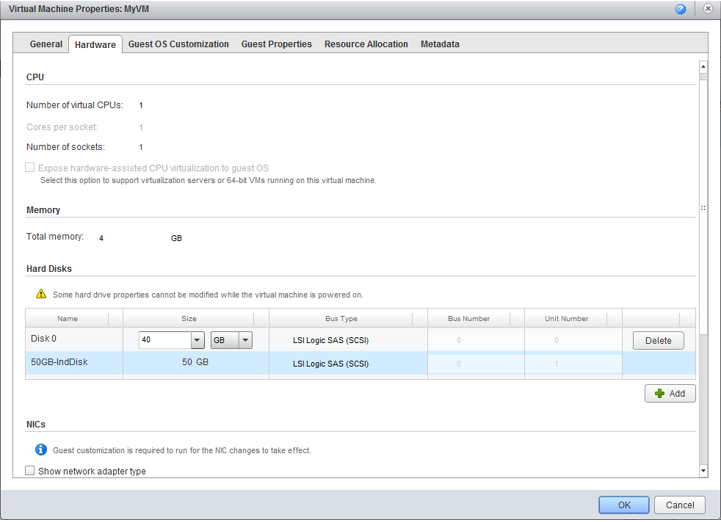Close the Virtual Machine Properties dialog
This screenshot has width=721, height=522.
[x=707, y=9]
